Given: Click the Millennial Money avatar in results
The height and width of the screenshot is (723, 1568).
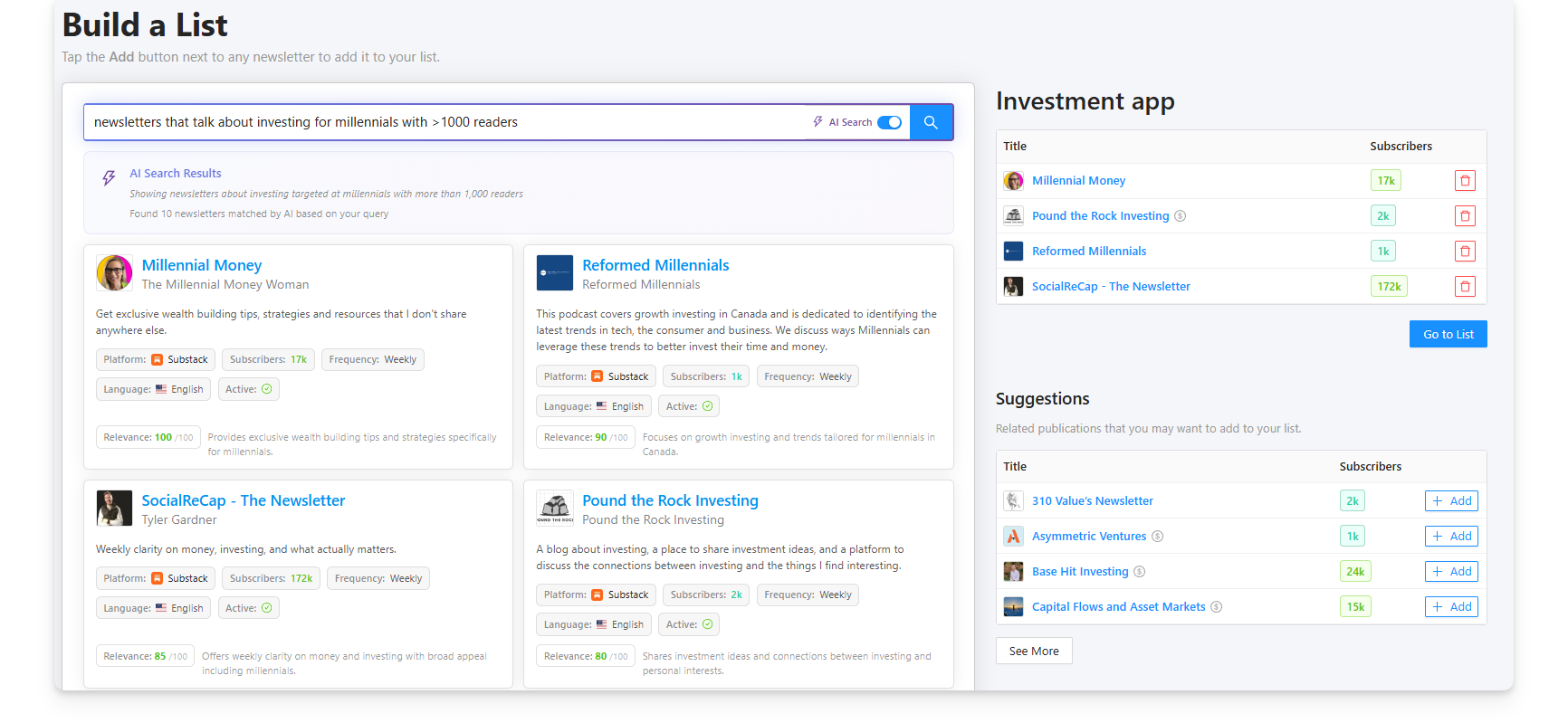Looking at the screenshot, I should pos(114,272).
